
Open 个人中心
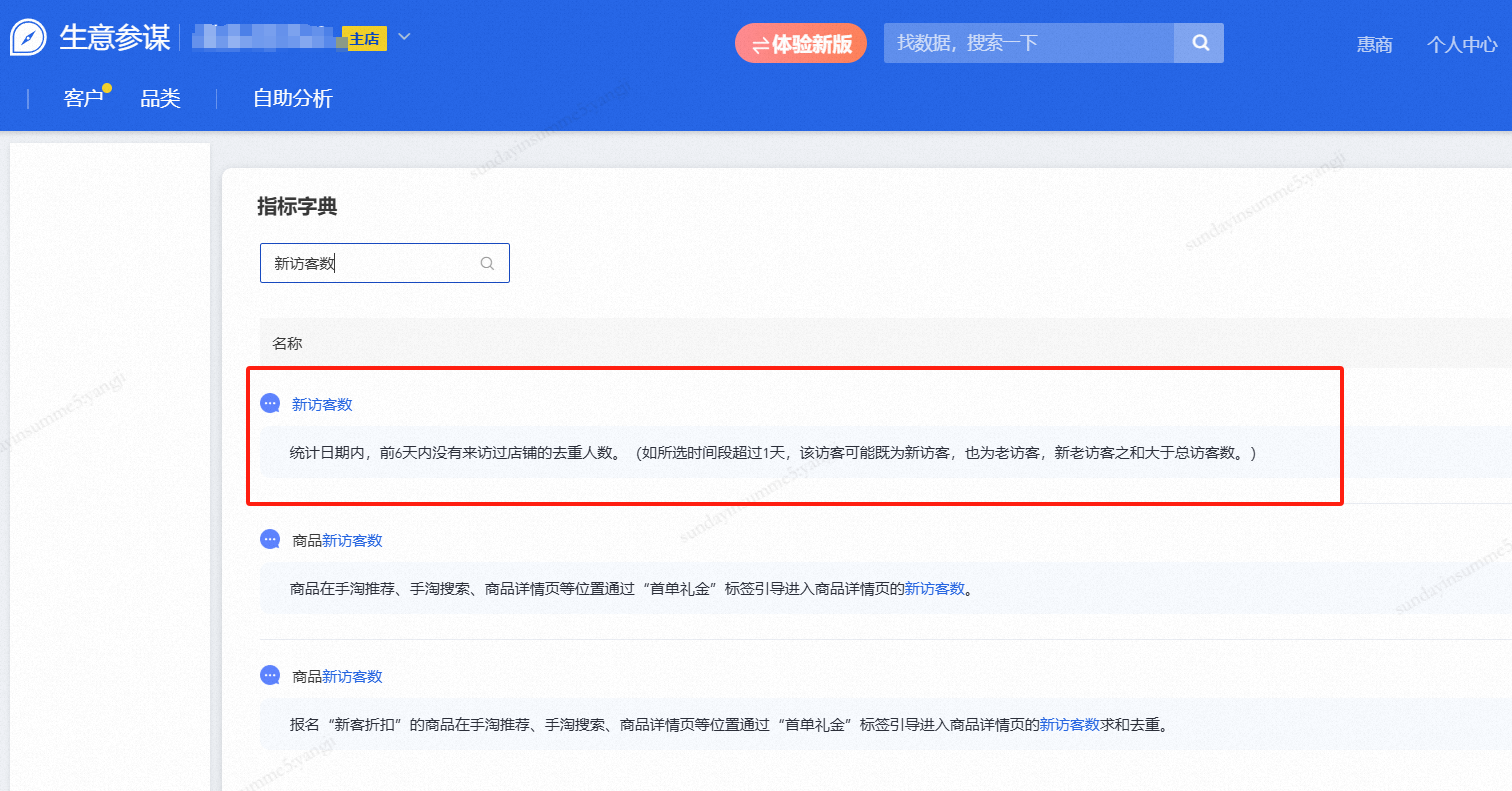click(1462, 44)
